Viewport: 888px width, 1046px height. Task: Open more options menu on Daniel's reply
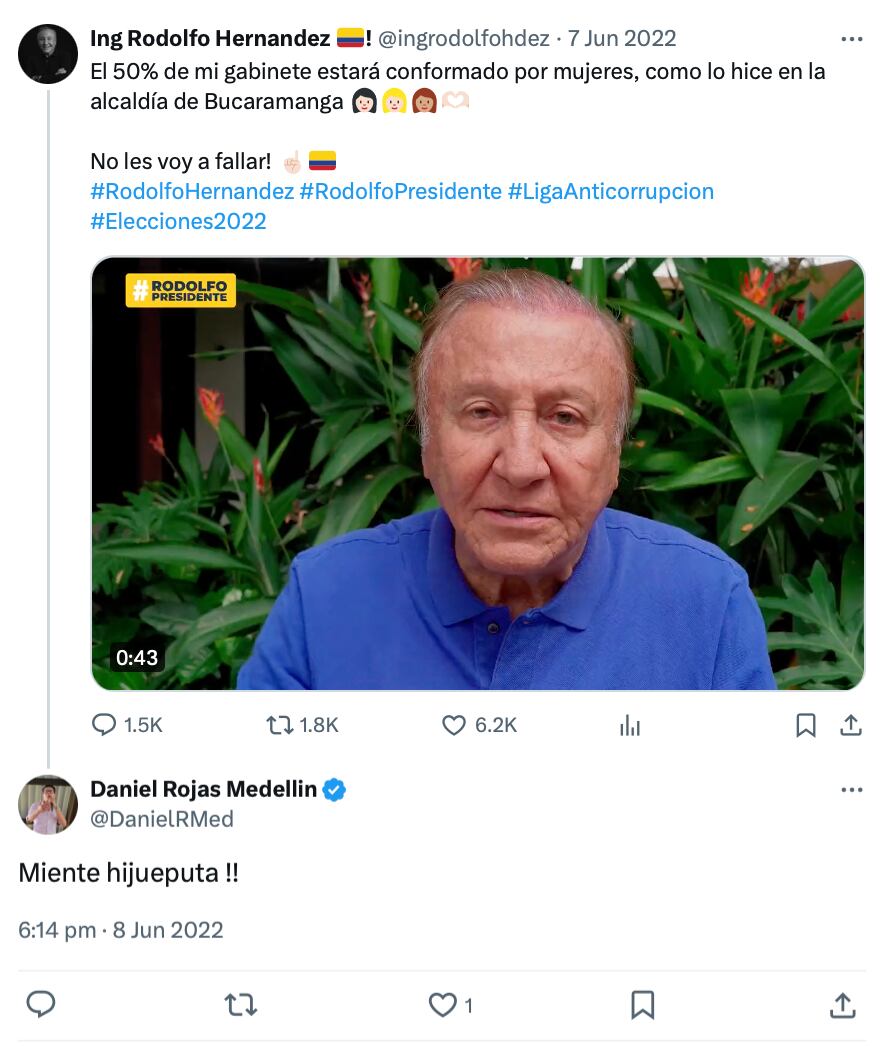(853, 789)
